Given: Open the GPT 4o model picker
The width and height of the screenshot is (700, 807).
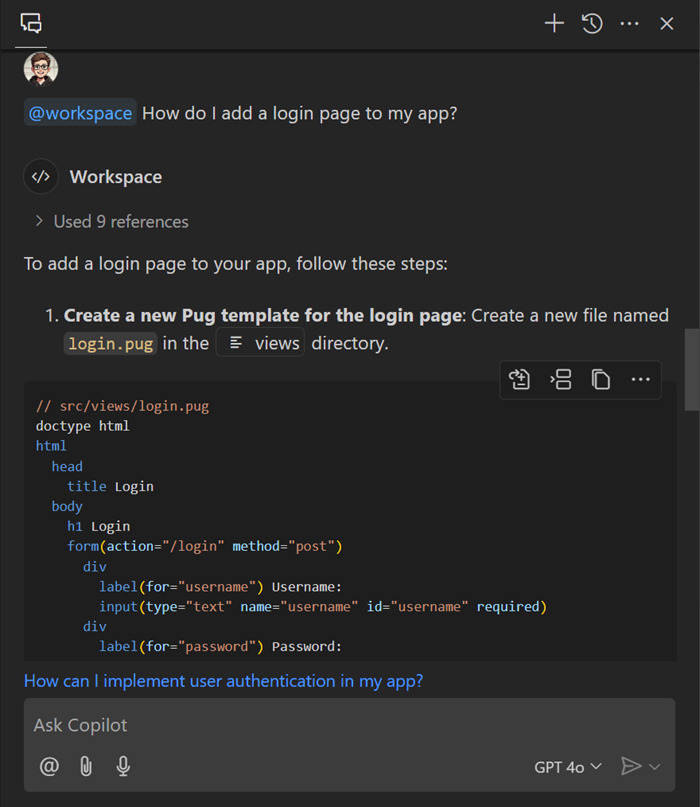Looking at the screenshot, I should click(567, 766).
